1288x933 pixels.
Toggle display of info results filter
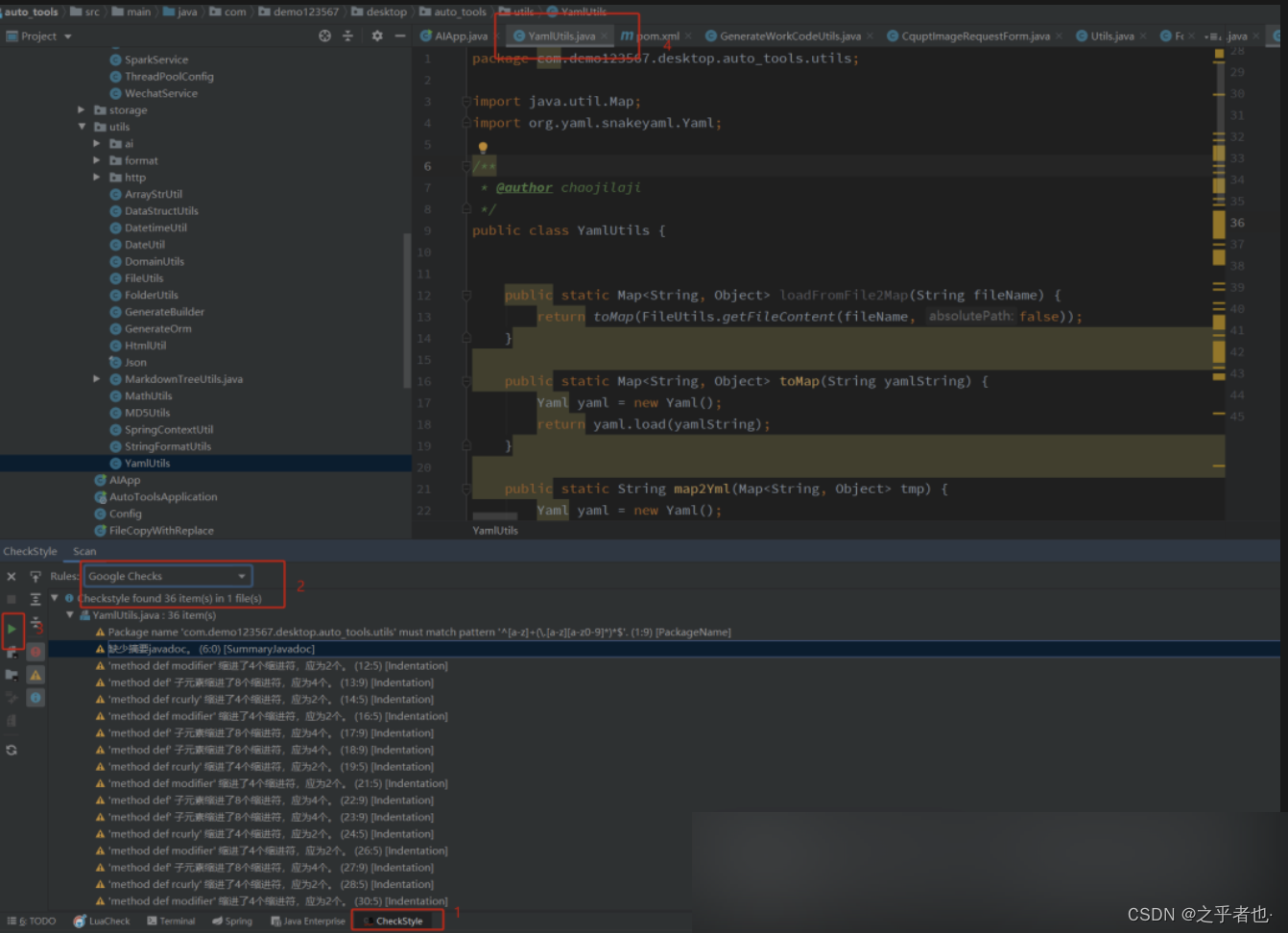36,697
